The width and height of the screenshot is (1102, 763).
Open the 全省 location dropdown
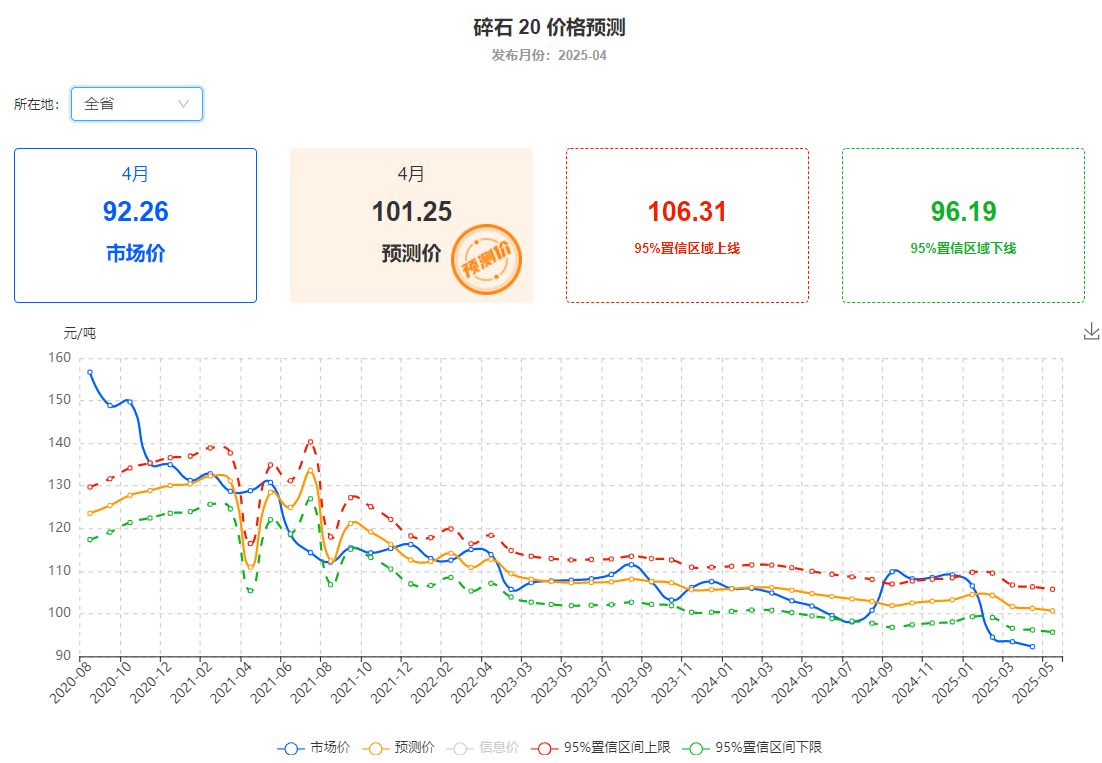pyautogui.click(x=136, y=104)
